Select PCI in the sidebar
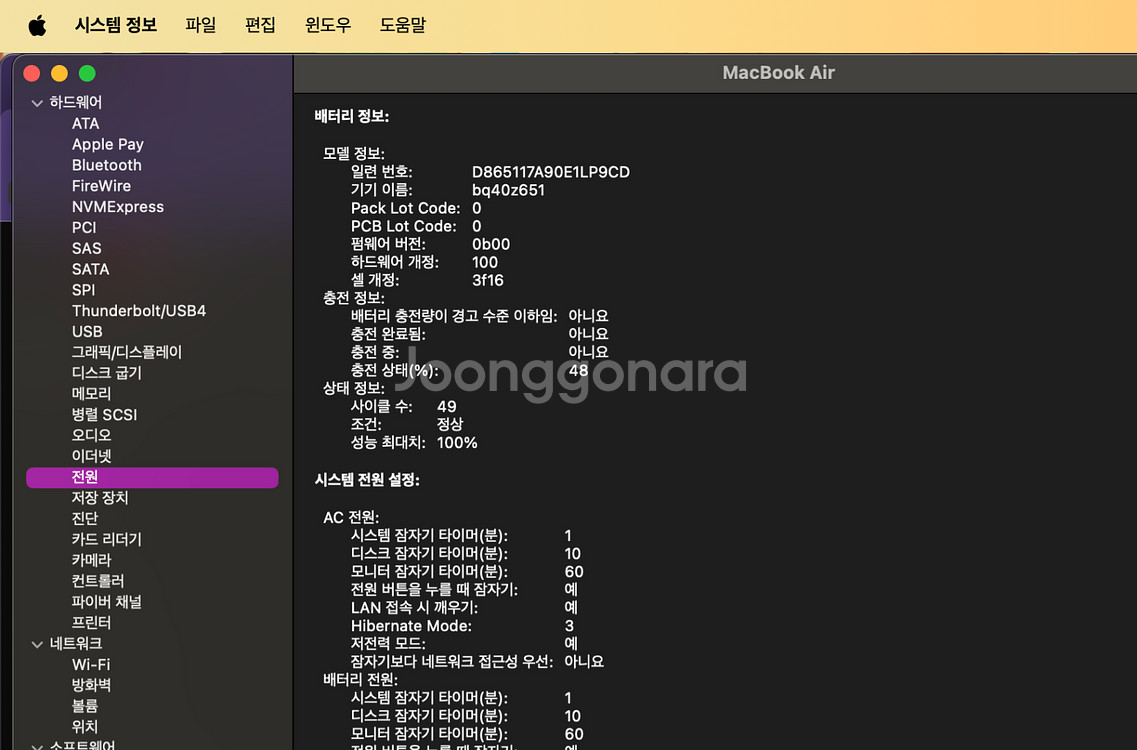Screen dimensions: 1137x750 (83, 228)
